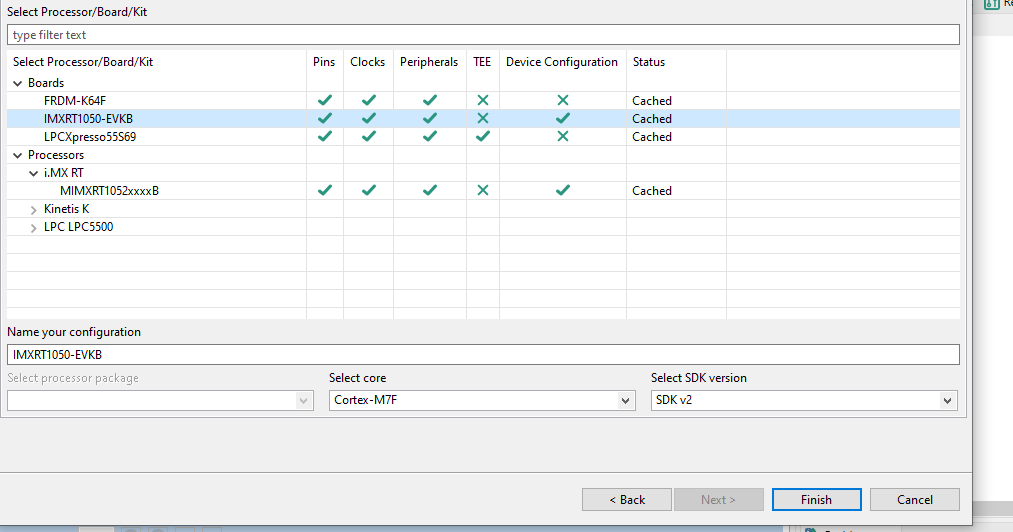
Task: Click Pins checkmark for FRDM-K64F
Action: pyautogui.click(x=324, y=101)
